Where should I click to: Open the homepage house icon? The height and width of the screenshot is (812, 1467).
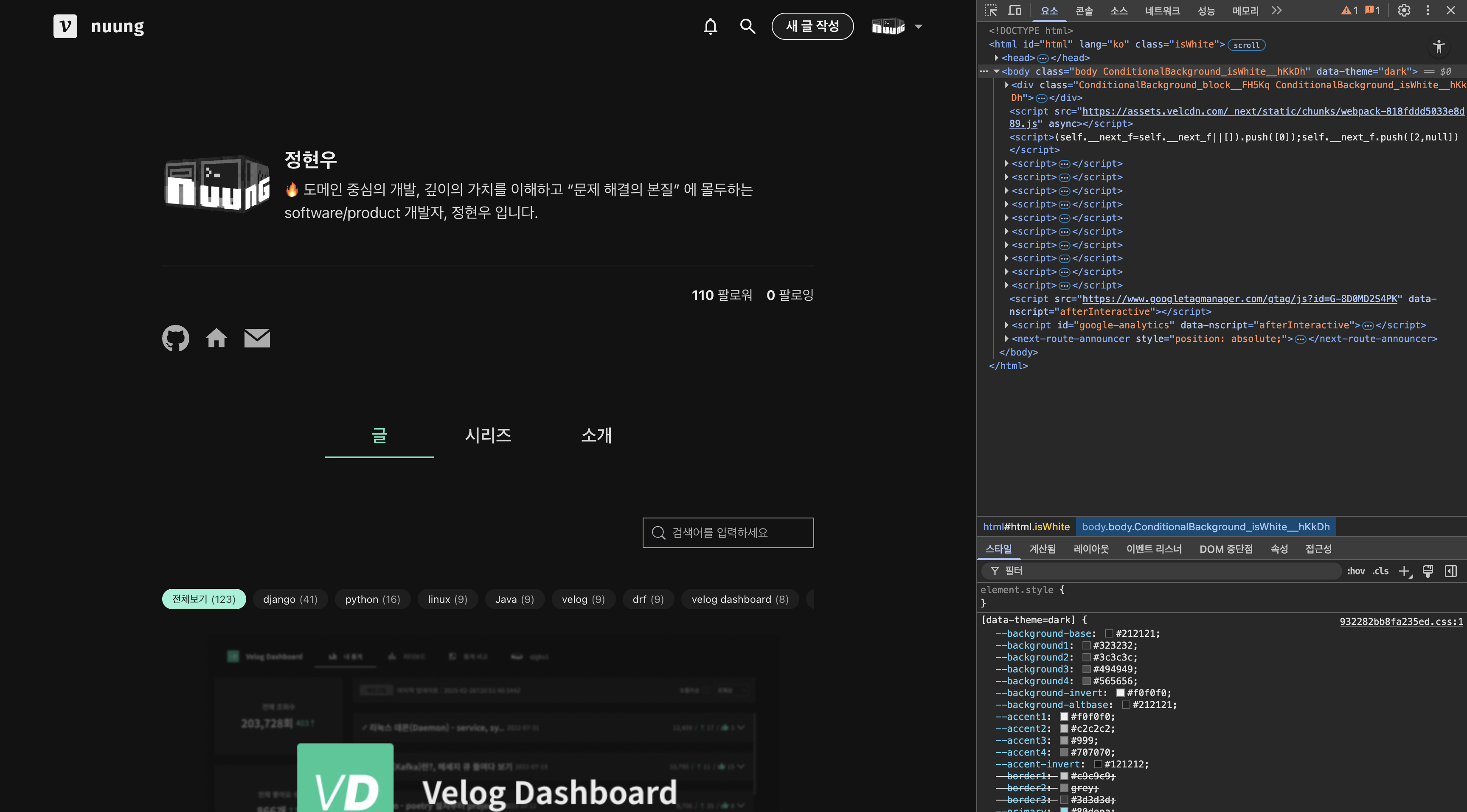click(216, 338)
